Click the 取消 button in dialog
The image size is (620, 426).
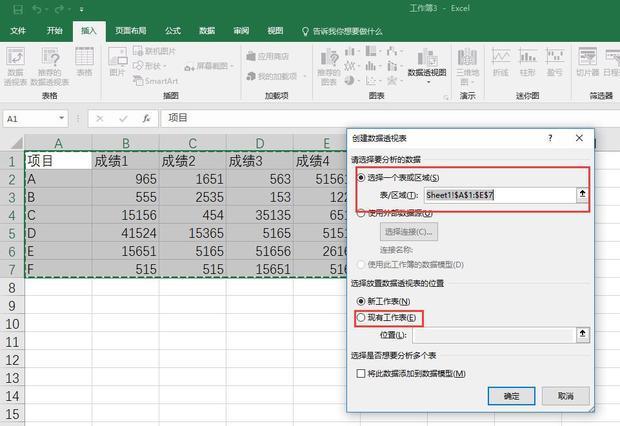pyautogui.click(x=565, y=396)
